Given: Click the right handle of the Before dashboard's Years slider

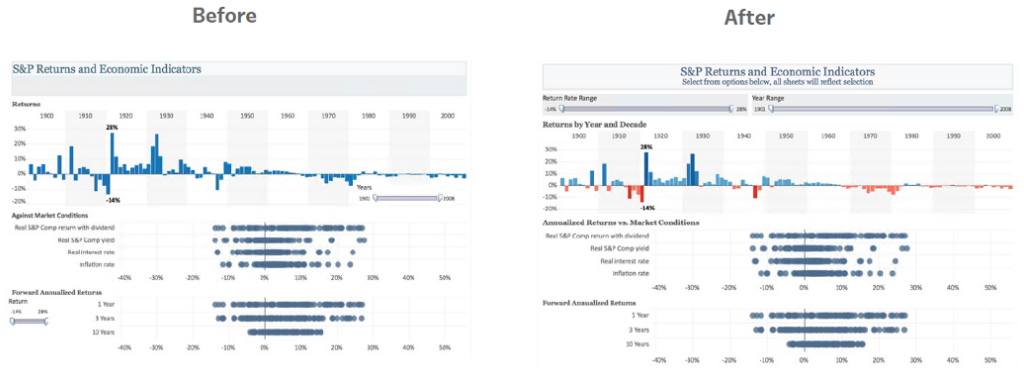Looking at the screenshot, I should click(440, 198).
